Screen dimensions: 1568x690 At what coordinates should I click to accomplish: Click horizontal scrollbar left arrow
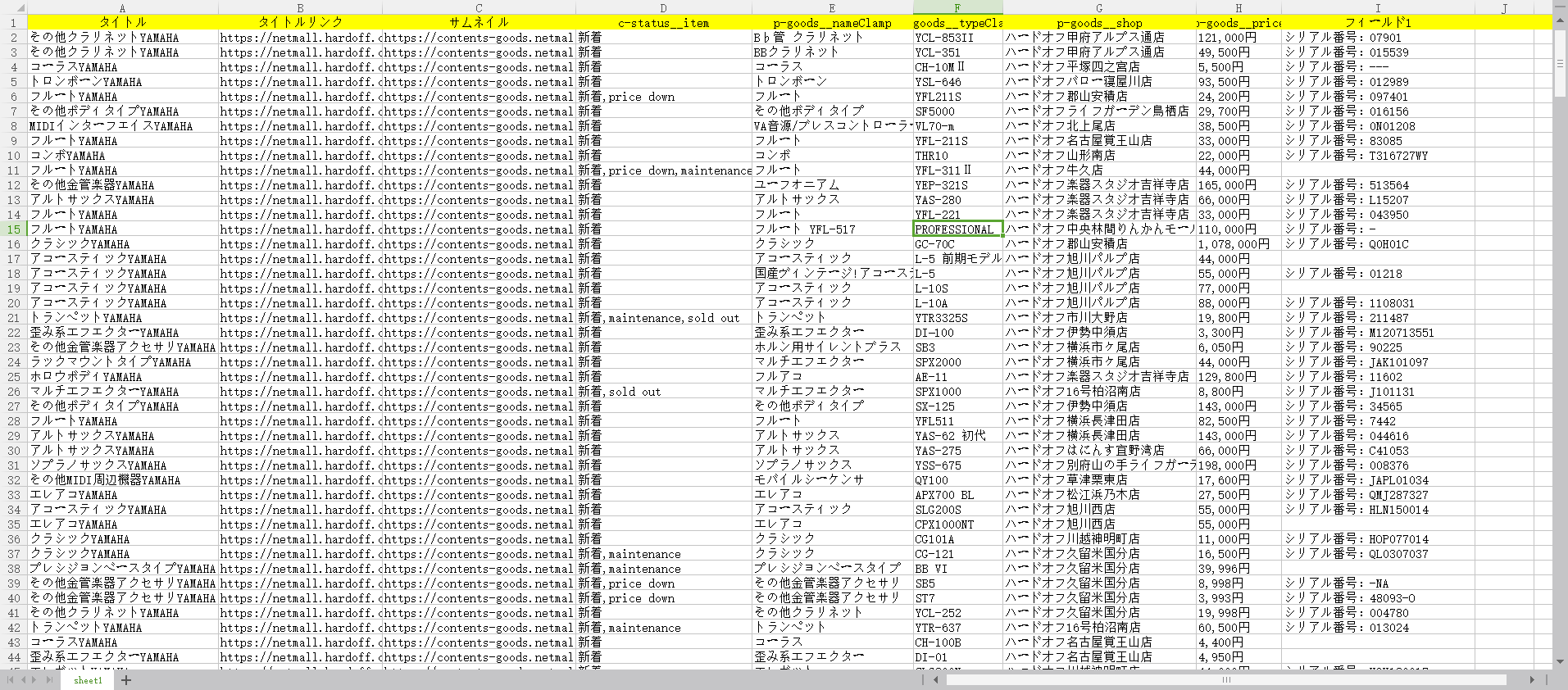tap(935, 680)
